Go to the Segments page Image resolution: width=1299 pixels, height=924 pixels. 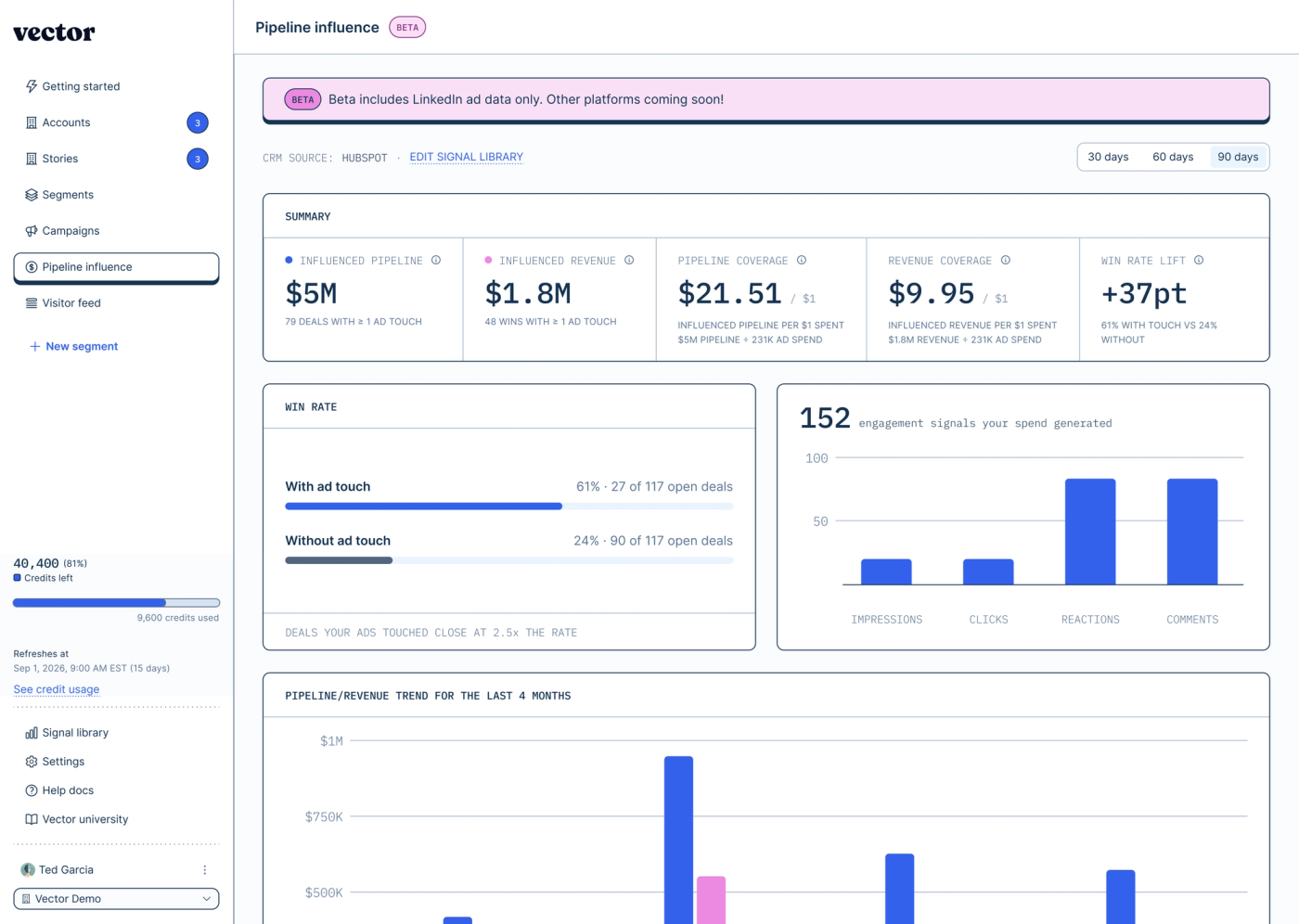(116, 195)
